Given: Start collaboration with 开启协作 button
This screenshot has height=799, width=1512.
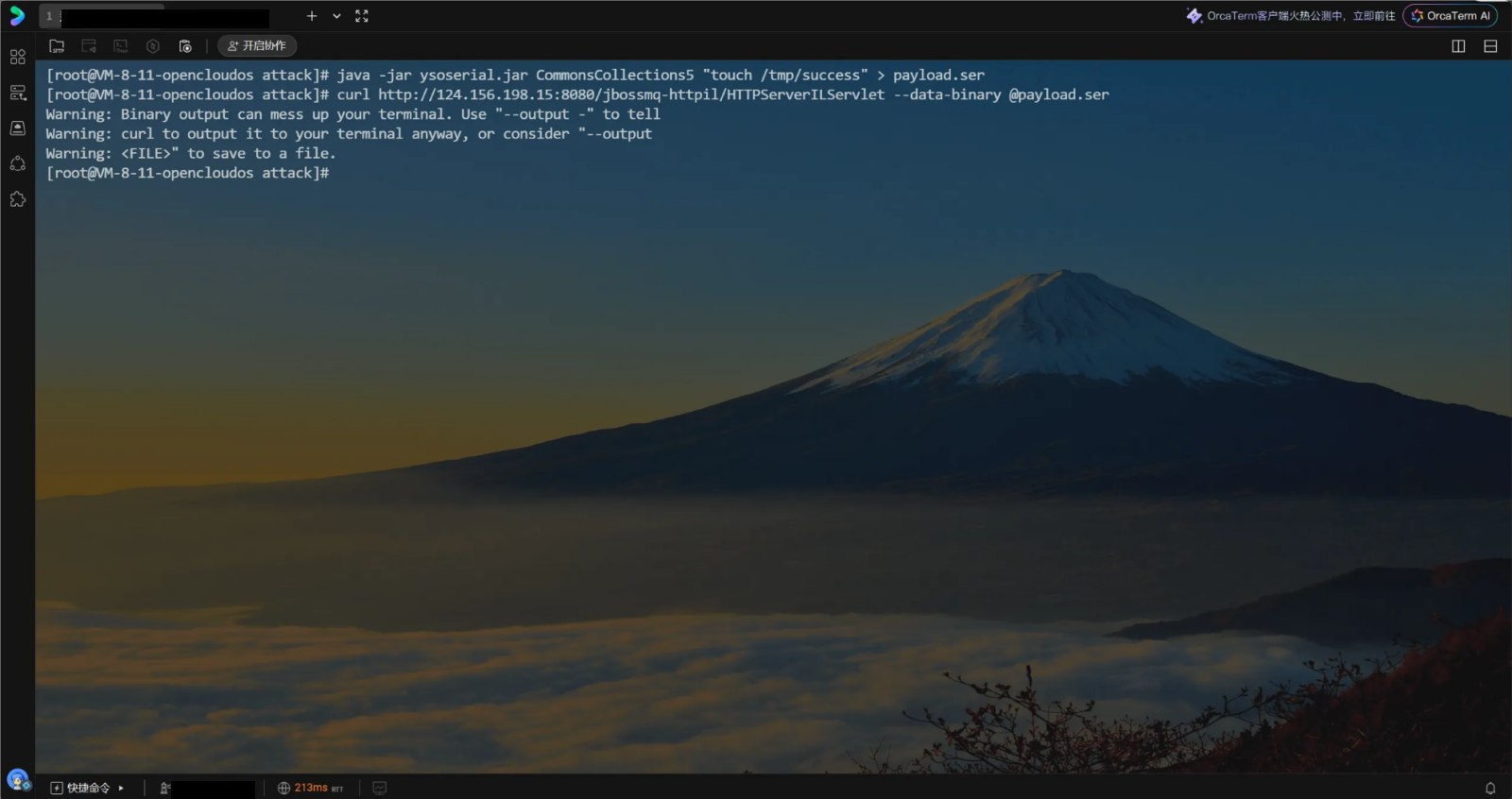Looking at the screenshot, I should (257, 45).
